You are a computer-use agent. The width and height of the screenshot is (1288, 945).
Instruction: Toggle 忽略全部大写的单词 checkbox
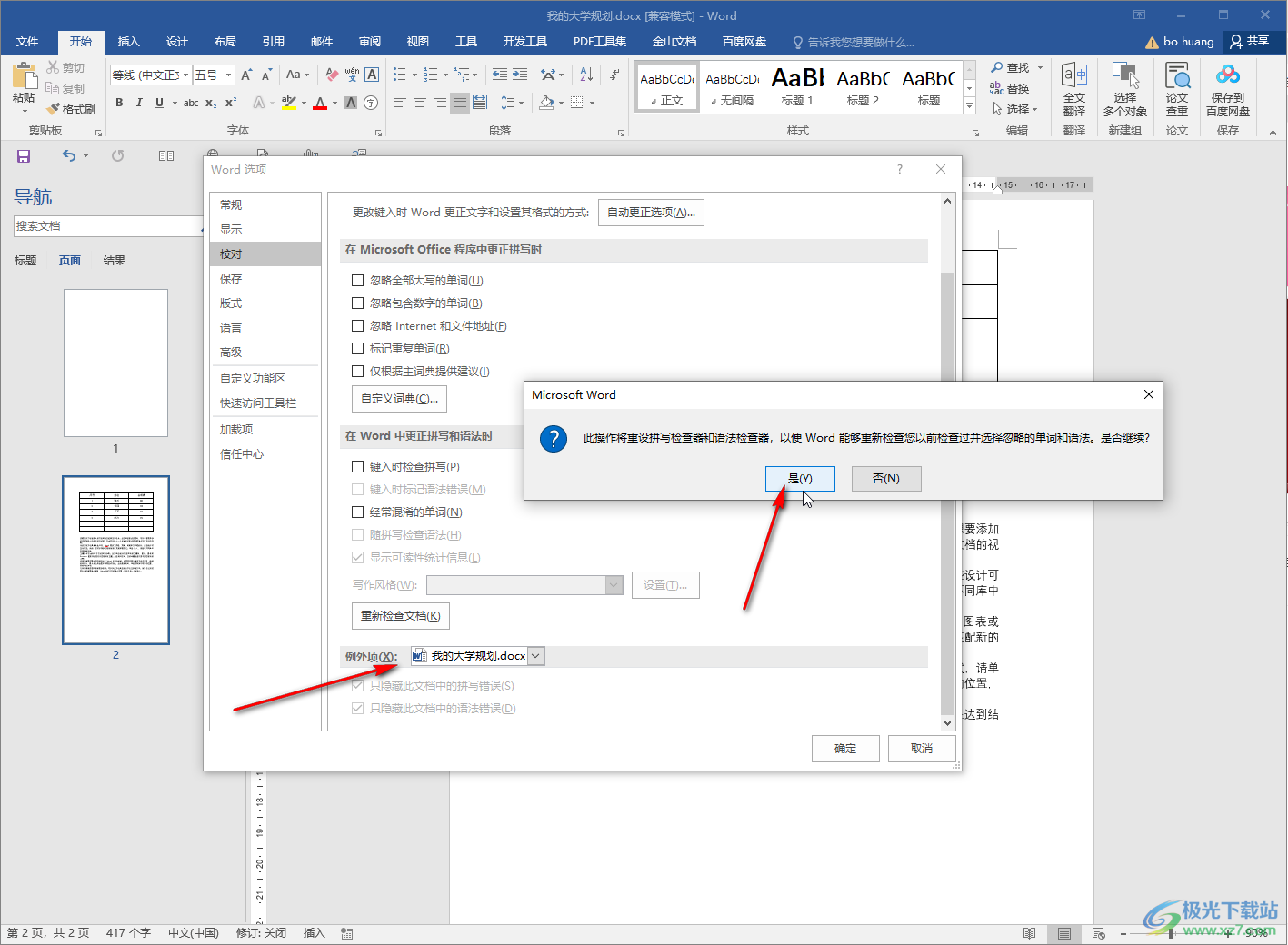[x=358, y=281]
